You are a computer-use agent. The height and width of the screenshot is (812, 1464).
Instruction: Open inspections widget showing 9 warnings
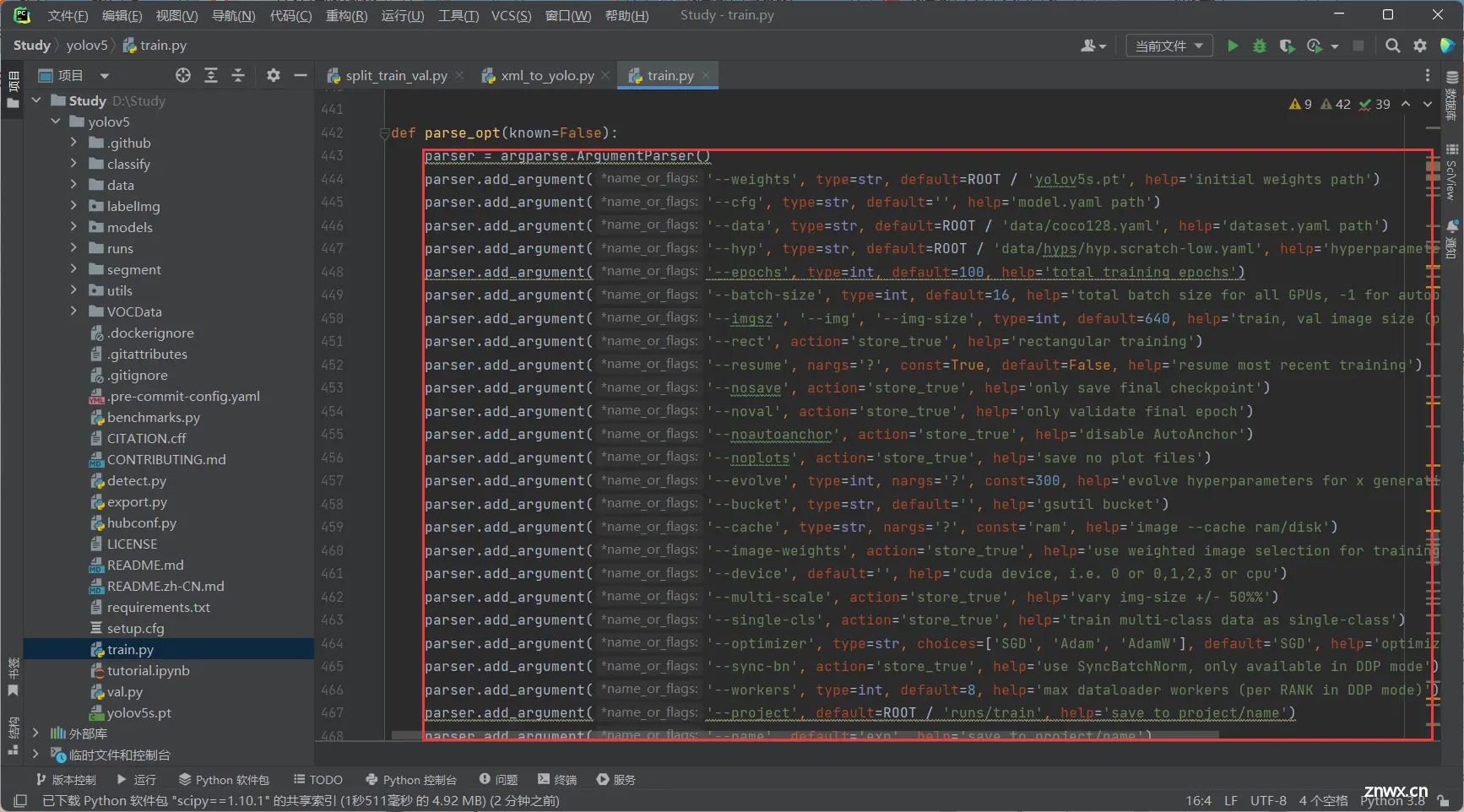(x=1300, y=104)
